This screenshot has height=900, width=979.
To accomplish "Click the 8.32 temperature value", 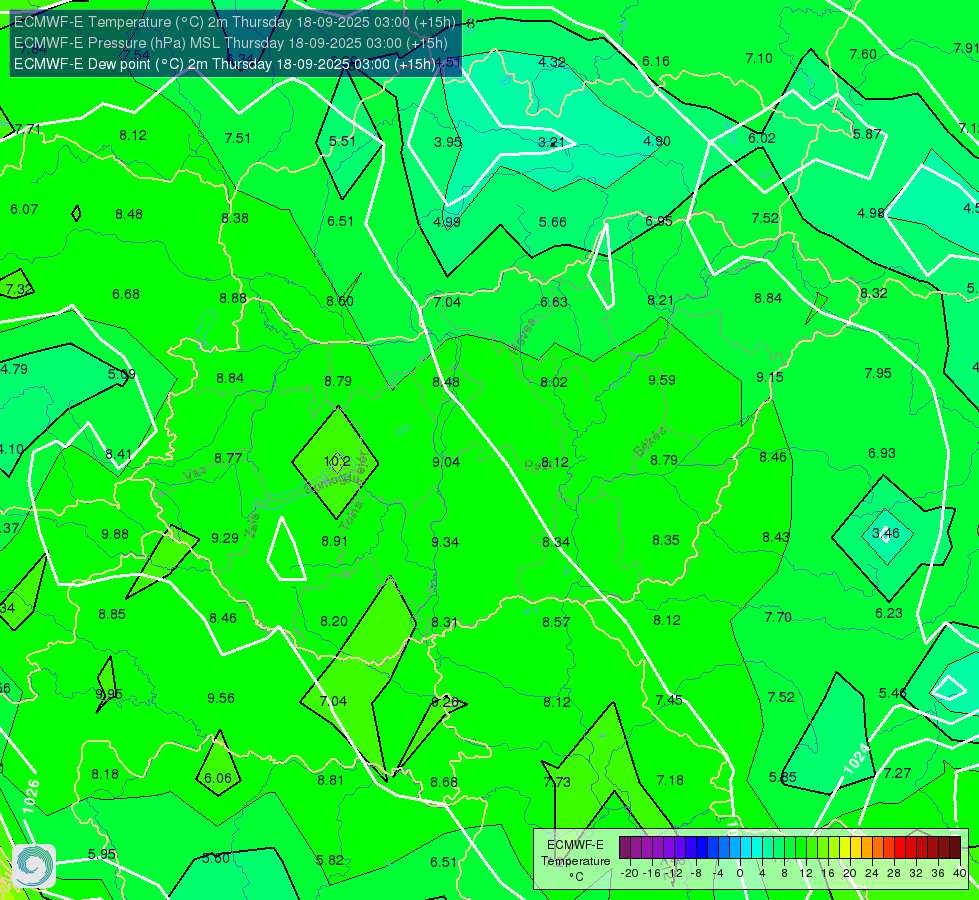I will point(873,293).
